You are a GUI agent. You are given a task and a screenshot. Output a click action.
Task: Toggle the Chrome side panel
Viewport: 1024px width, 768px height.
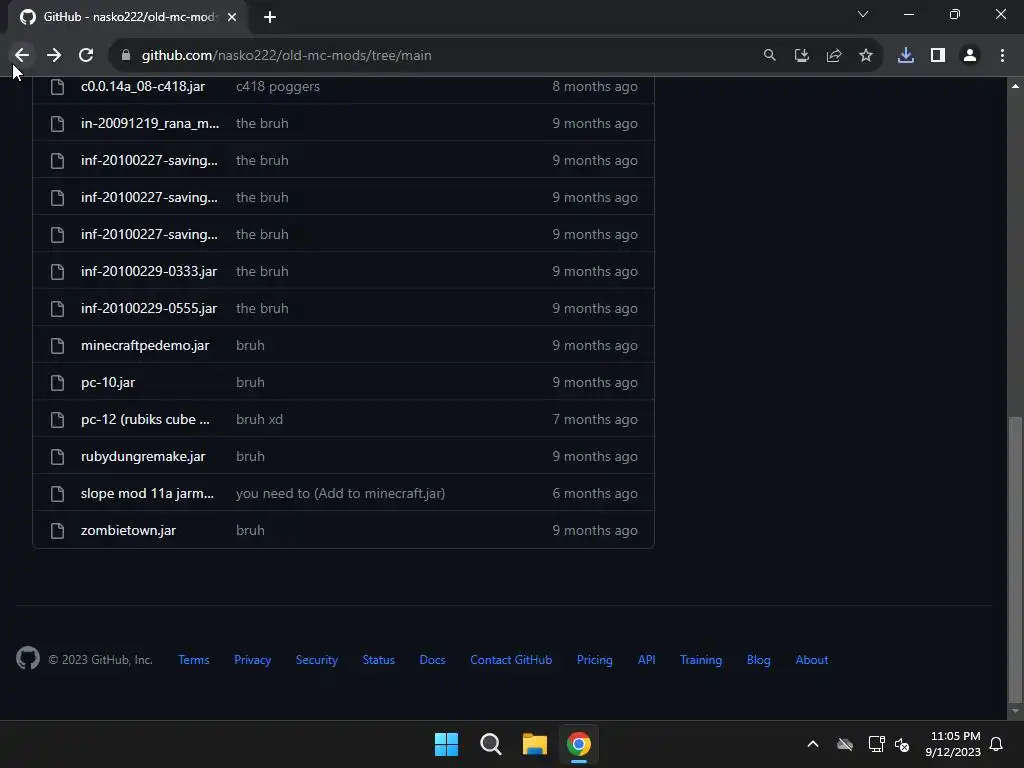pyautogui.click(x=937, y=56)
